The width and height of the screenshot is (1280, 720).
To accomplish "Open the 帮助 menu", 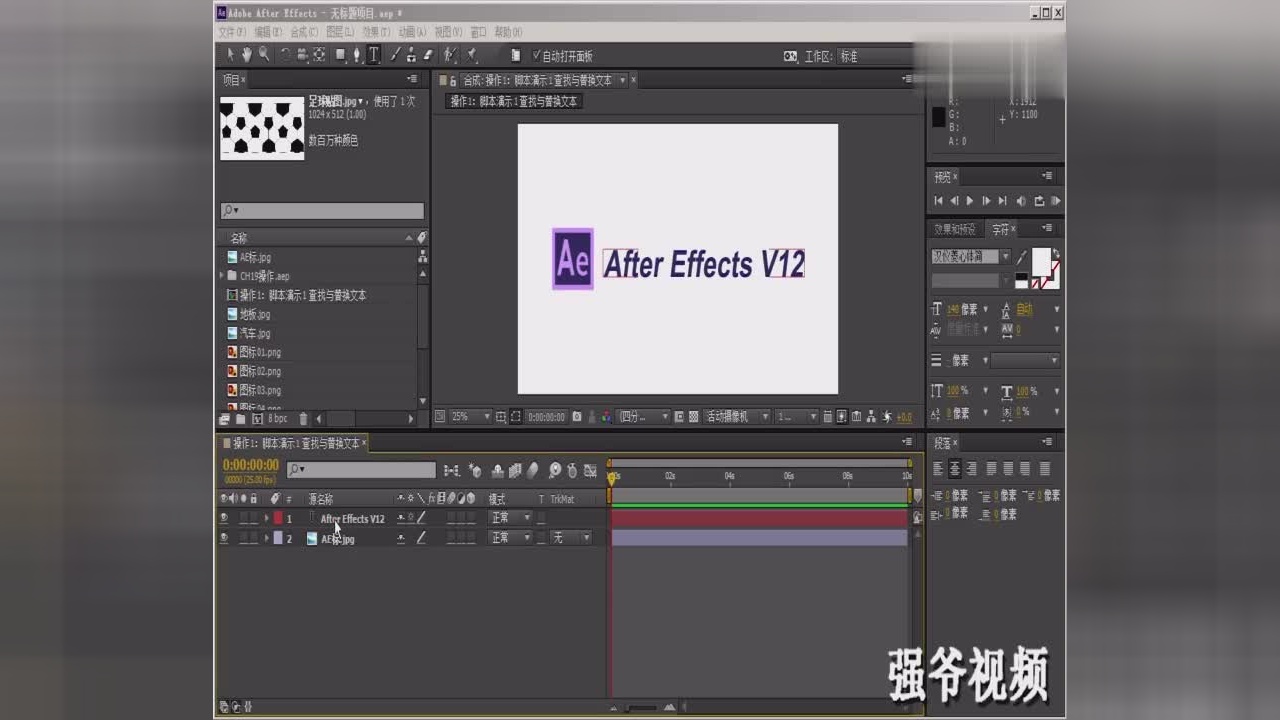I will click(508, 32).
